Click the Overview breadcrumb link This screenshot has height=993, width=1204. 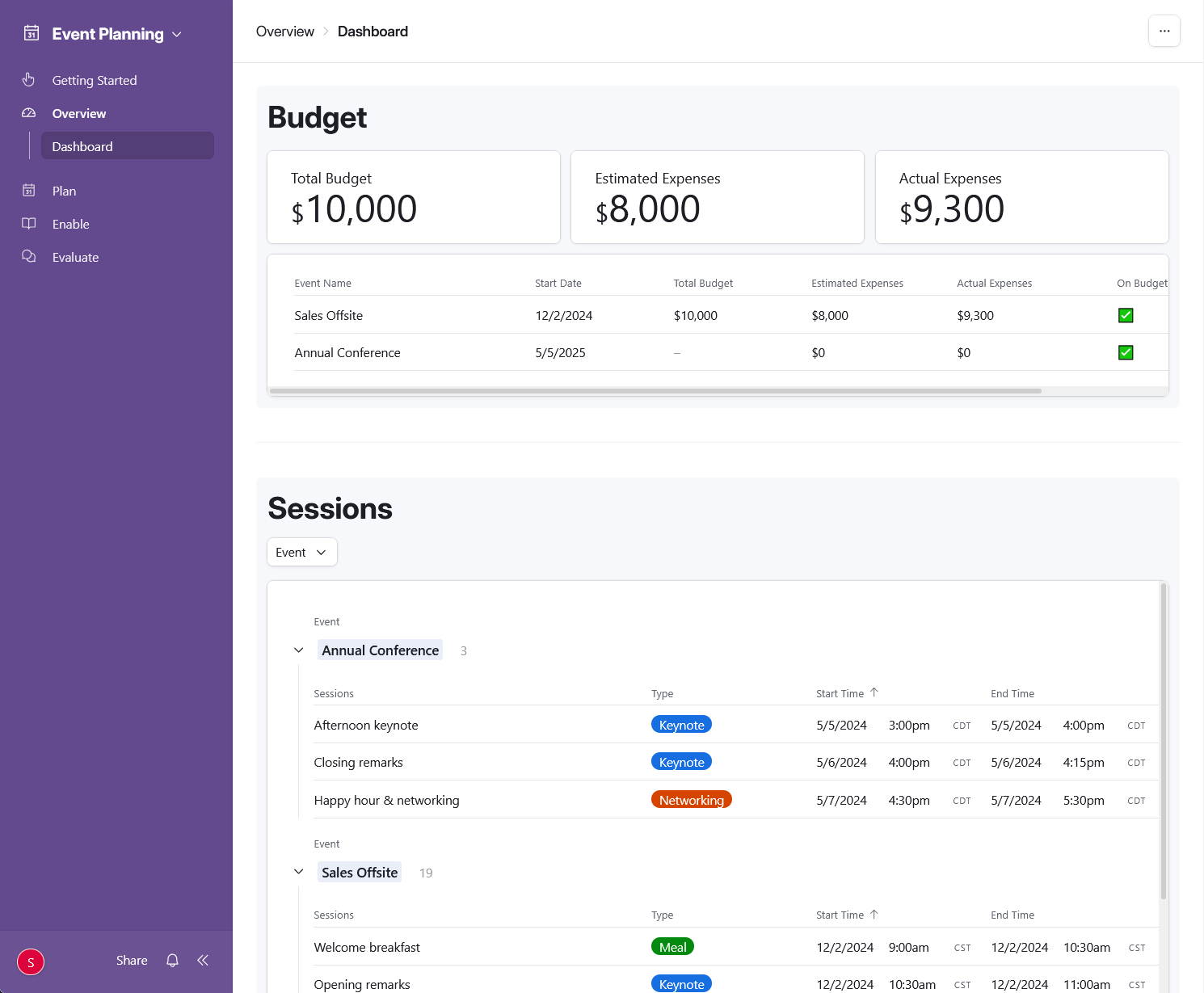284,32
